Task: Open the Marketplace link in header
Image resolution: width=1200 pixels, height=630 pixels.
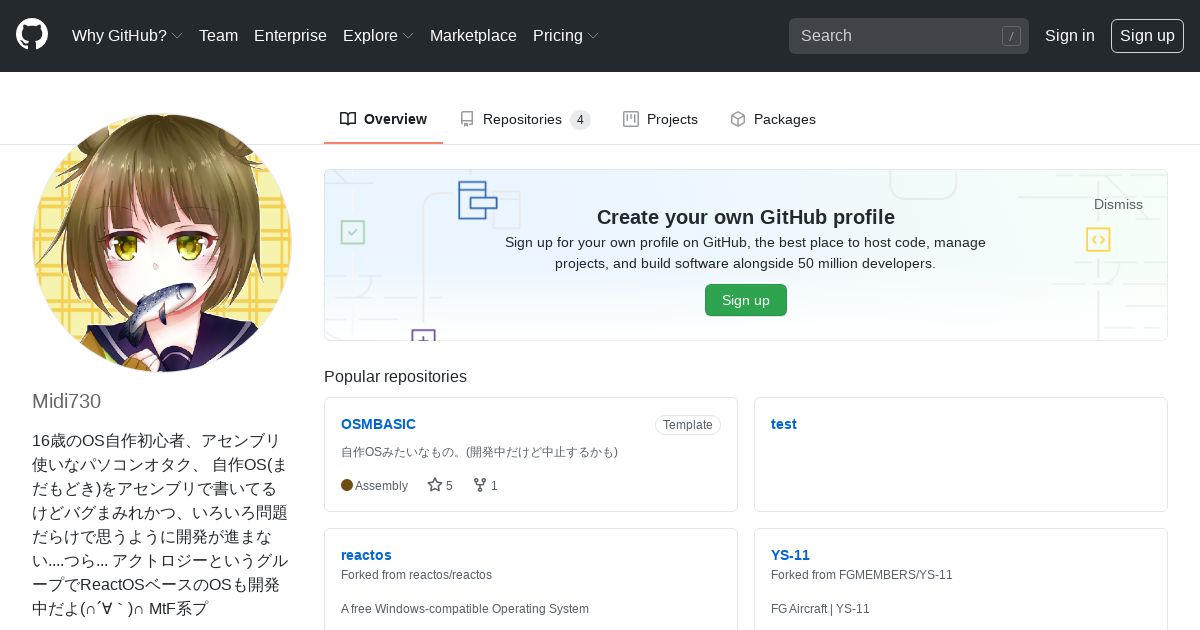Action: tap(473, 35)
